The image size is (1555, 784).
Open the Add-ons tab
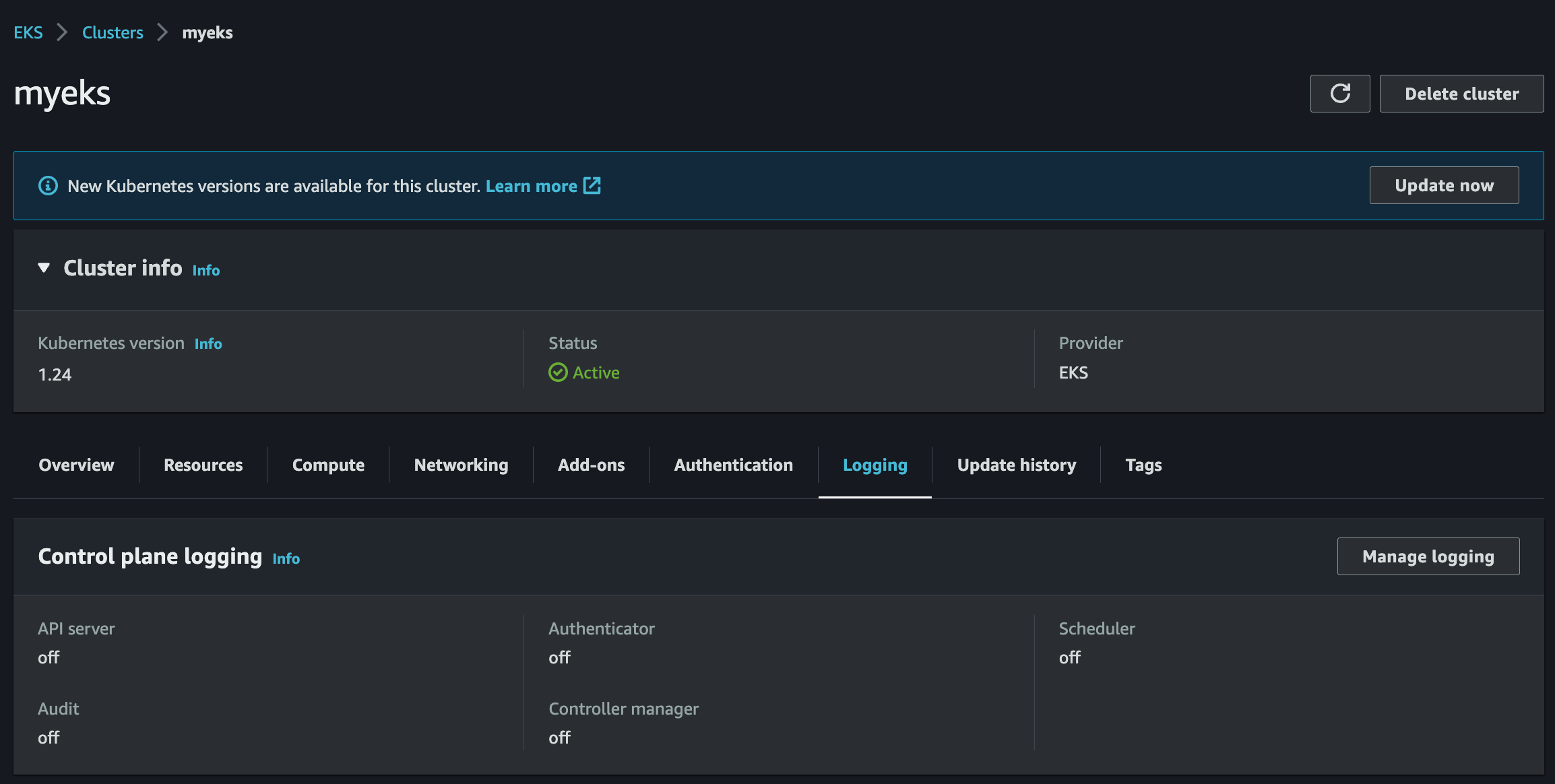591,465
